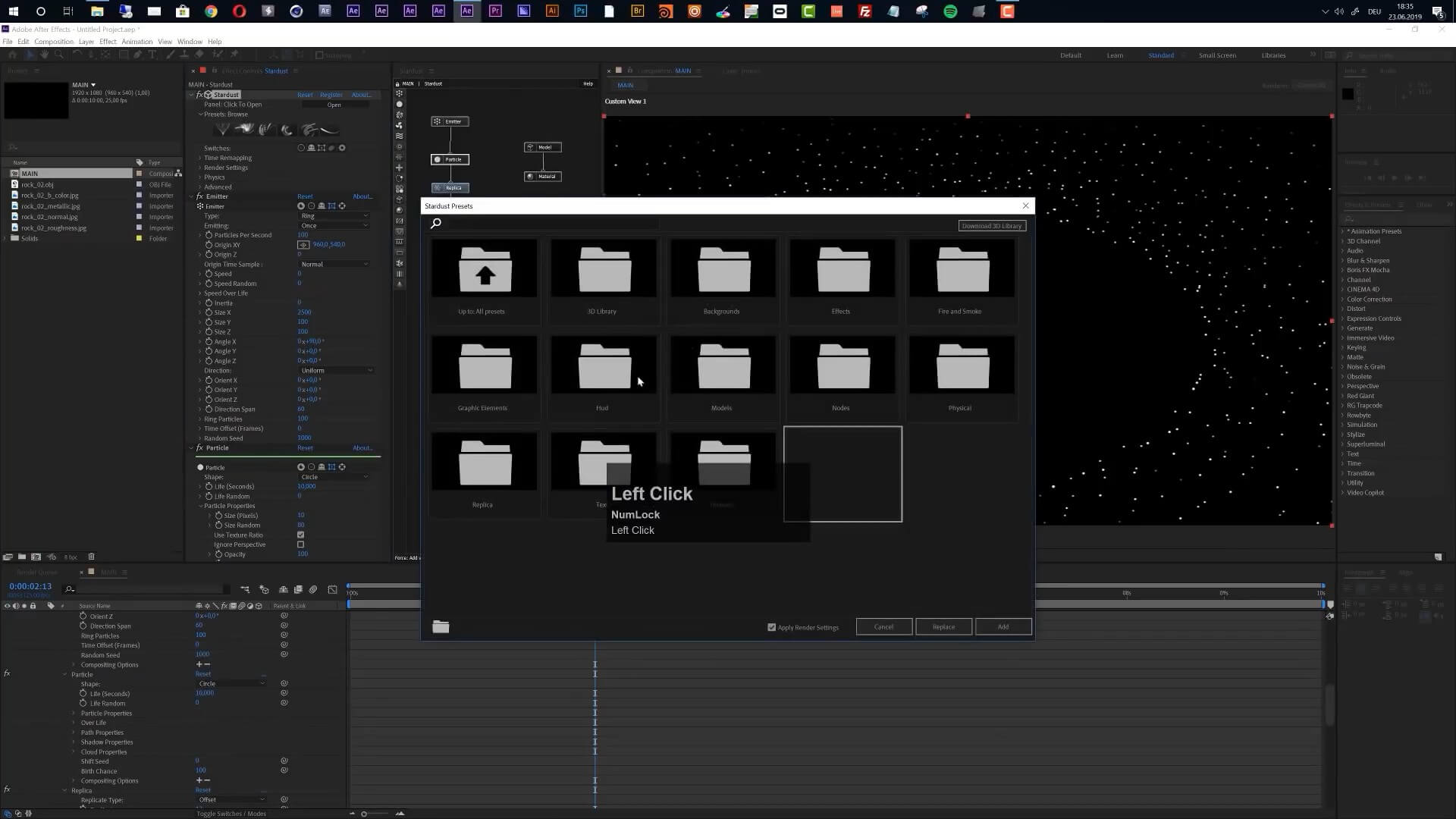Click the Speed stopwatch in Emitter
The image size is (1456, 819).
(x=209, y=274)
